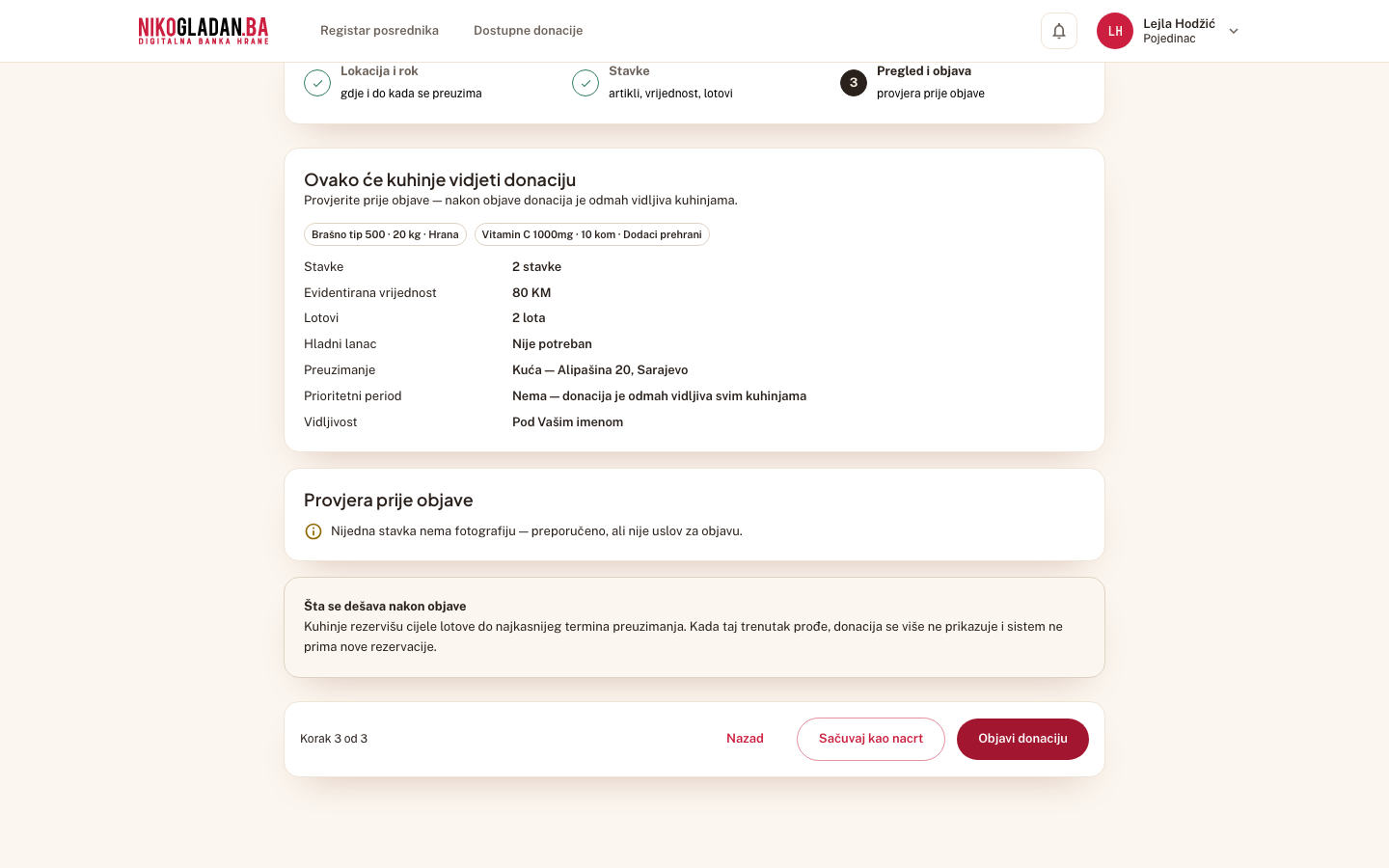Click the Lejla Hodžić user name
The height and width of the screenshot is (868, 1389).
tap(1179, 23)
